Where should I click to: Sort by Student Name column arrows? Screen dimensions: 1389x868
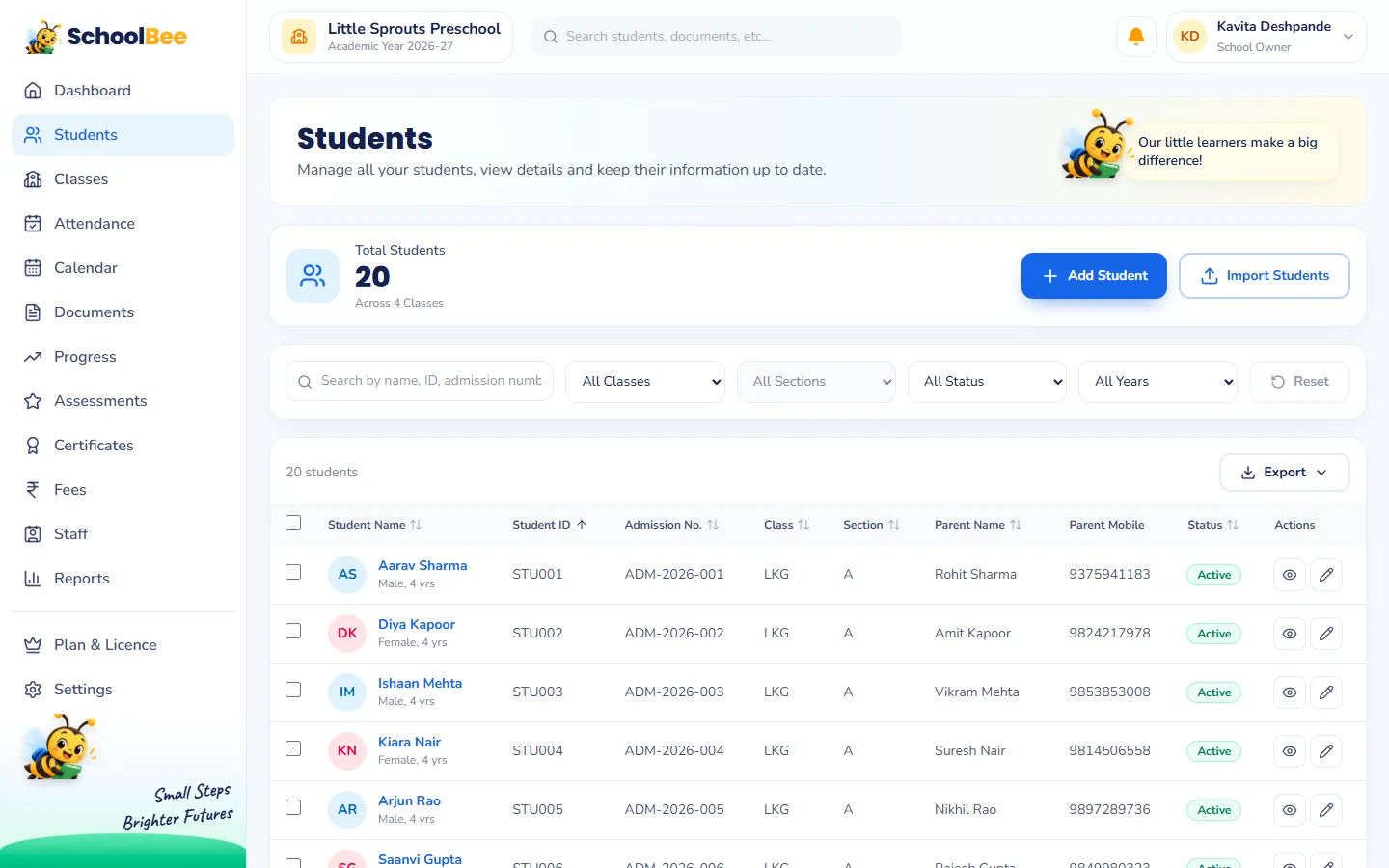click(x=416, y=525)
